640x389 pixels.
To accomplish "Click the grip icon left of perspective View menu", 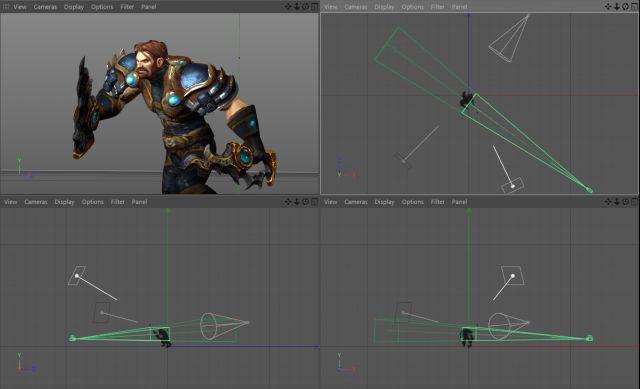I will click(6, 7).
